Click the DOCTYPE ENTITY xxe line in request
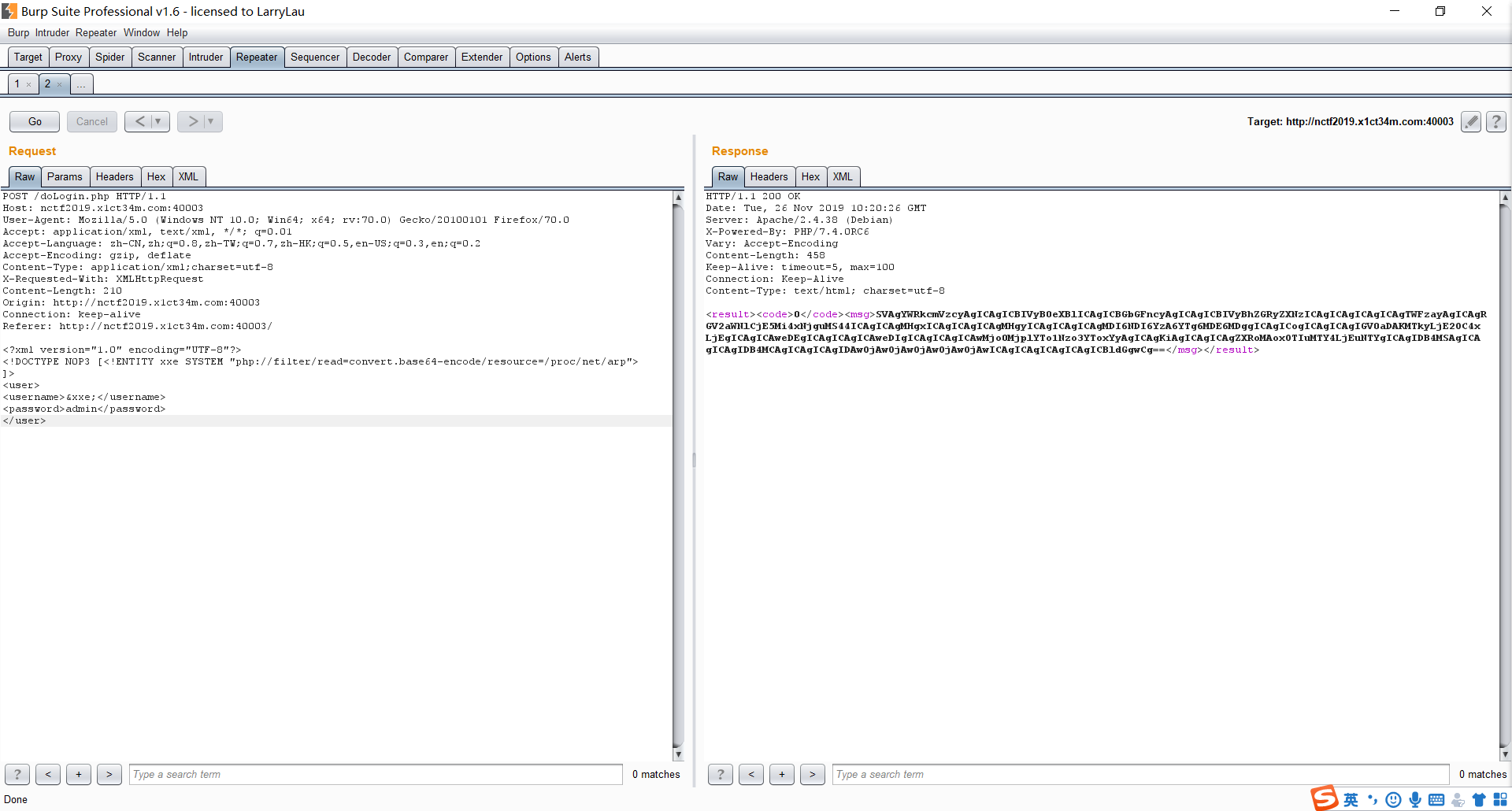 coord(321,361)
